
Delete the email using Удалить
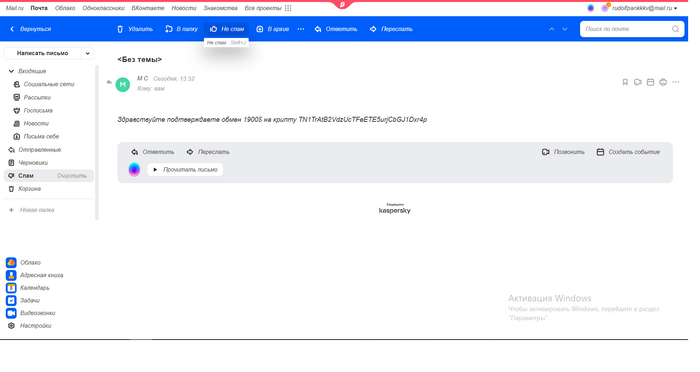(135, 29)
